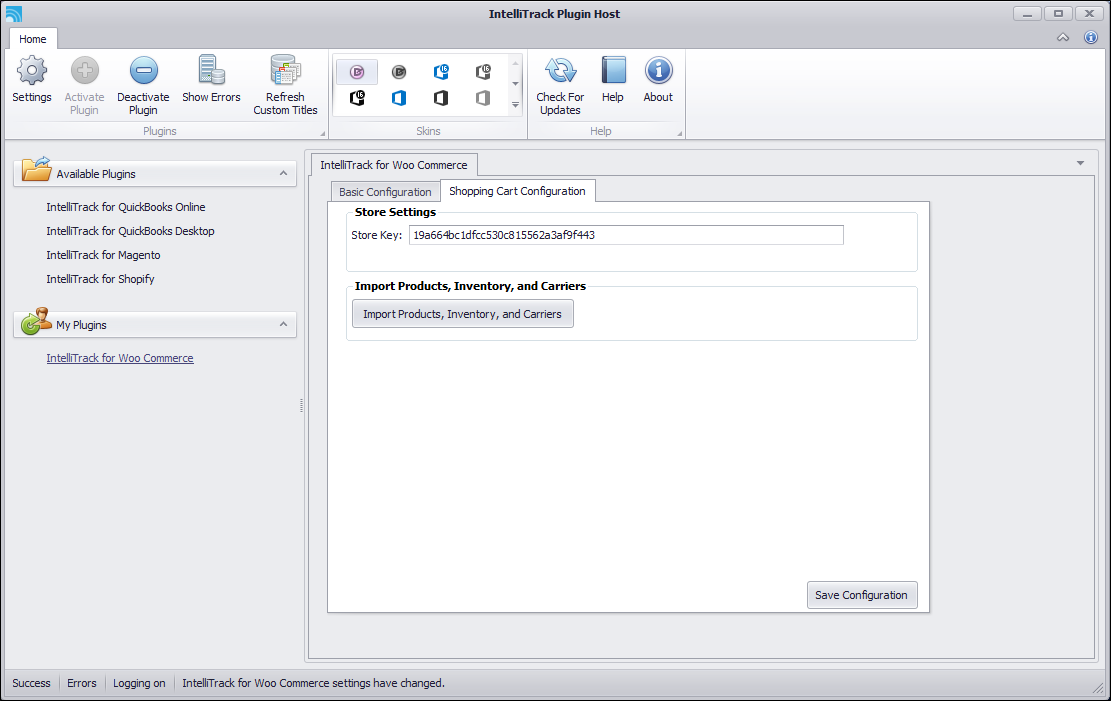
Task: Select the light gray Office 2013 skin
Action: click(x=483, y=98)
